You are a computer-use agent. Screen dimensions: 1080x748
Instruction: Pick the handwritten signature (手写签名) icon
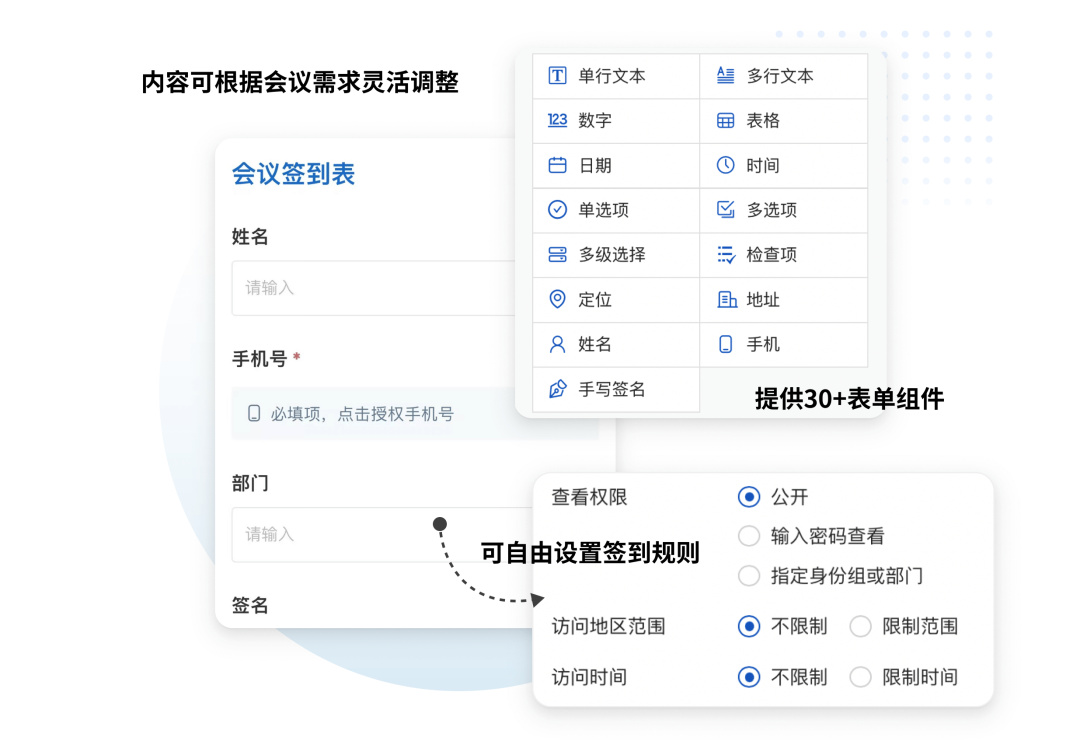point(558,390)
